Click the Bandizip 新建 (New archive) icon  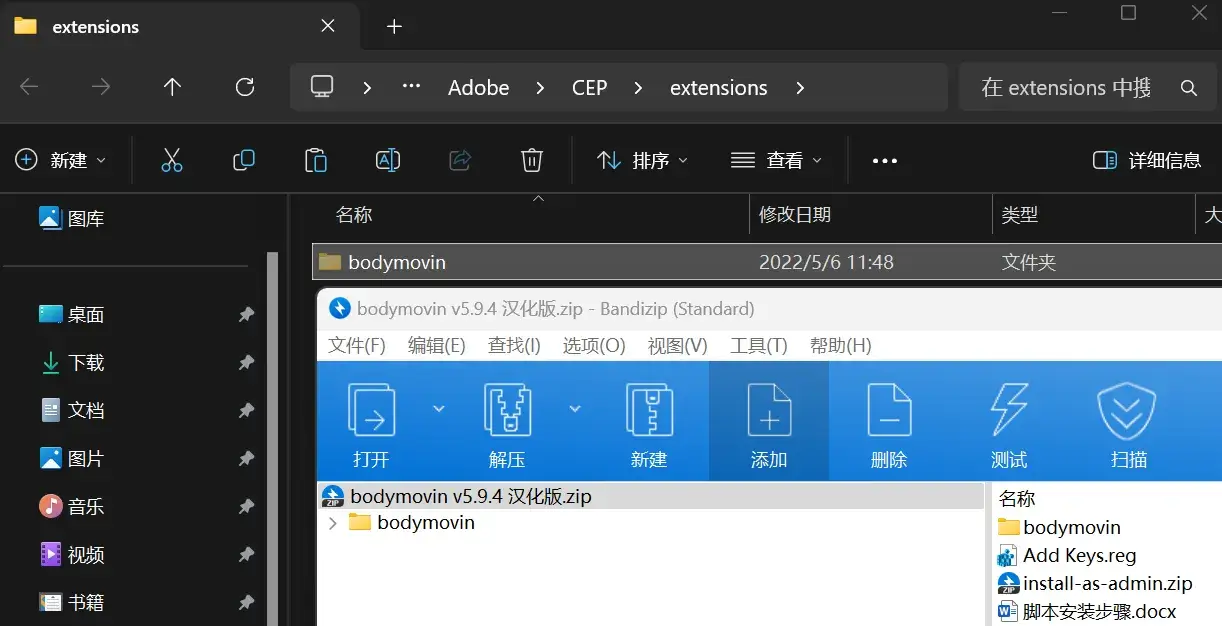pos(648,410)
